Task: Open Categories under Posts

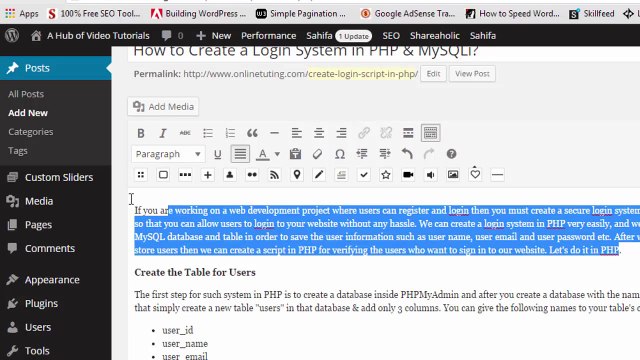Action: click(x=31, y=132)
